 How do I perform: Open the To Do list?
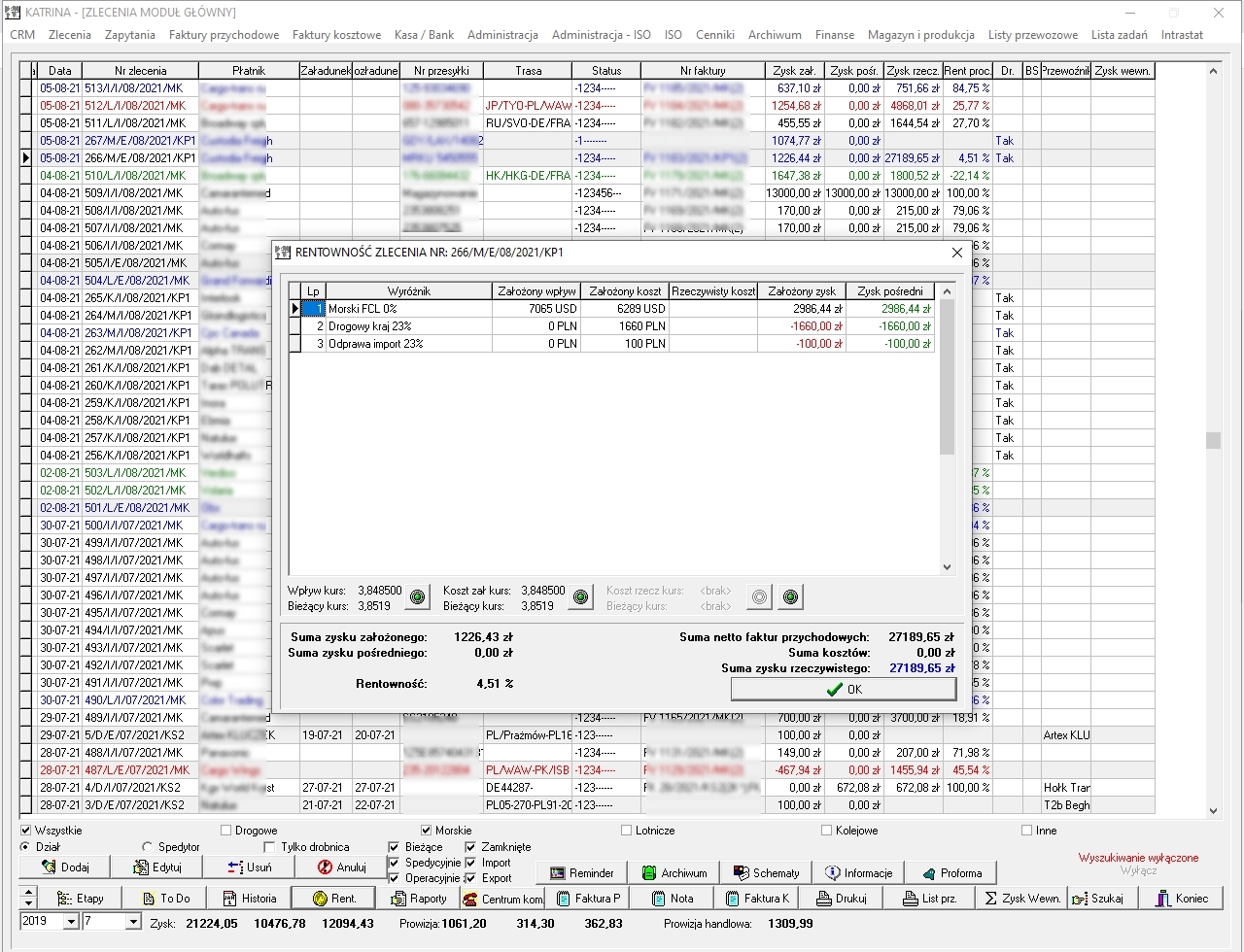[166, 898]
